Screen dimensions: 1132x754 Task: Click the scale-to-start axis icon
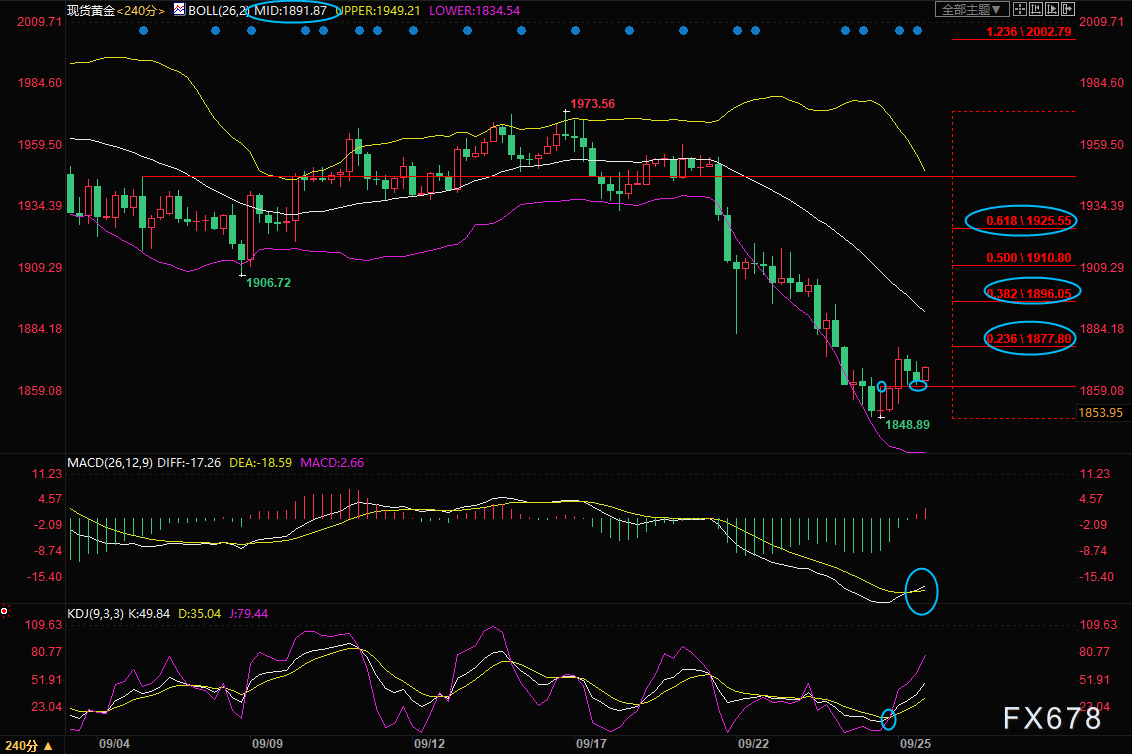click(1036, 9)
